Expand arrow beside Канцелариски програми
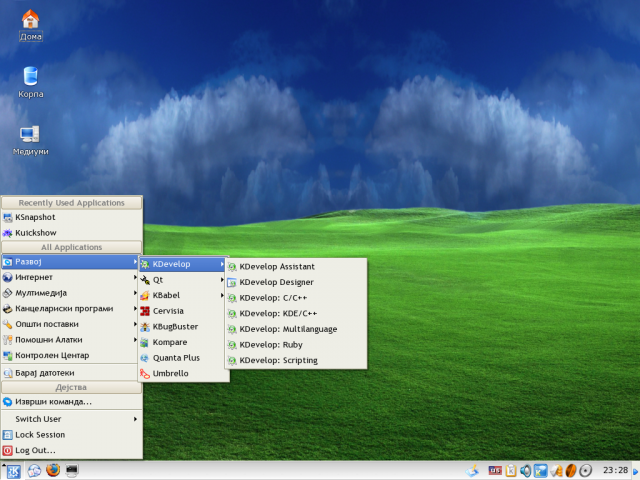The height and width of the screenshot is (480, 640). point(135,308)
